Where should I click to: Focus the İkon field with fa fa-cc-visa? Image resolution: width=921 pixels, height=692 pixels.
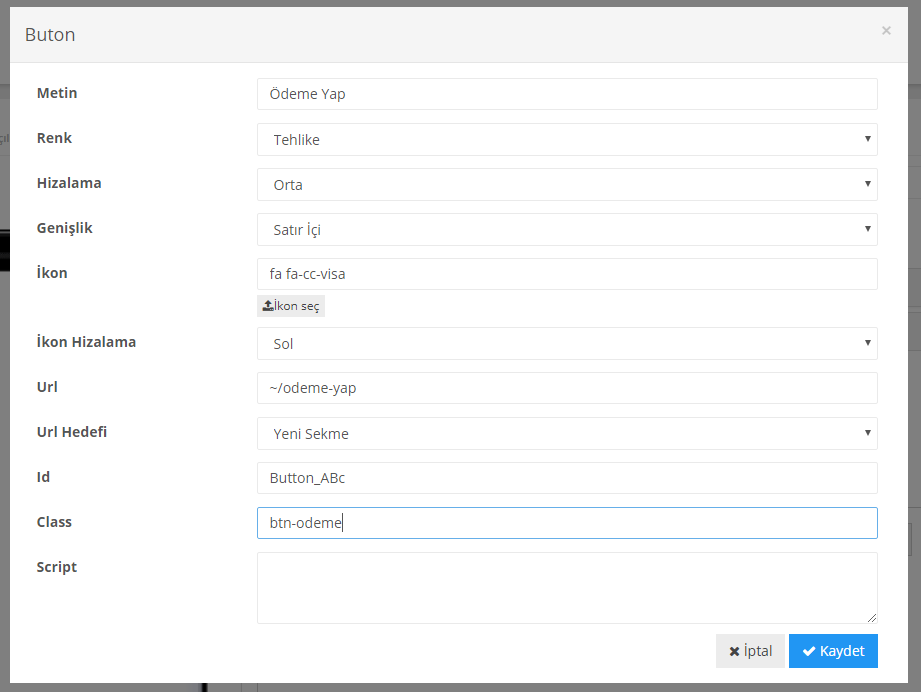pyautogui.click(x=567, y=274)
